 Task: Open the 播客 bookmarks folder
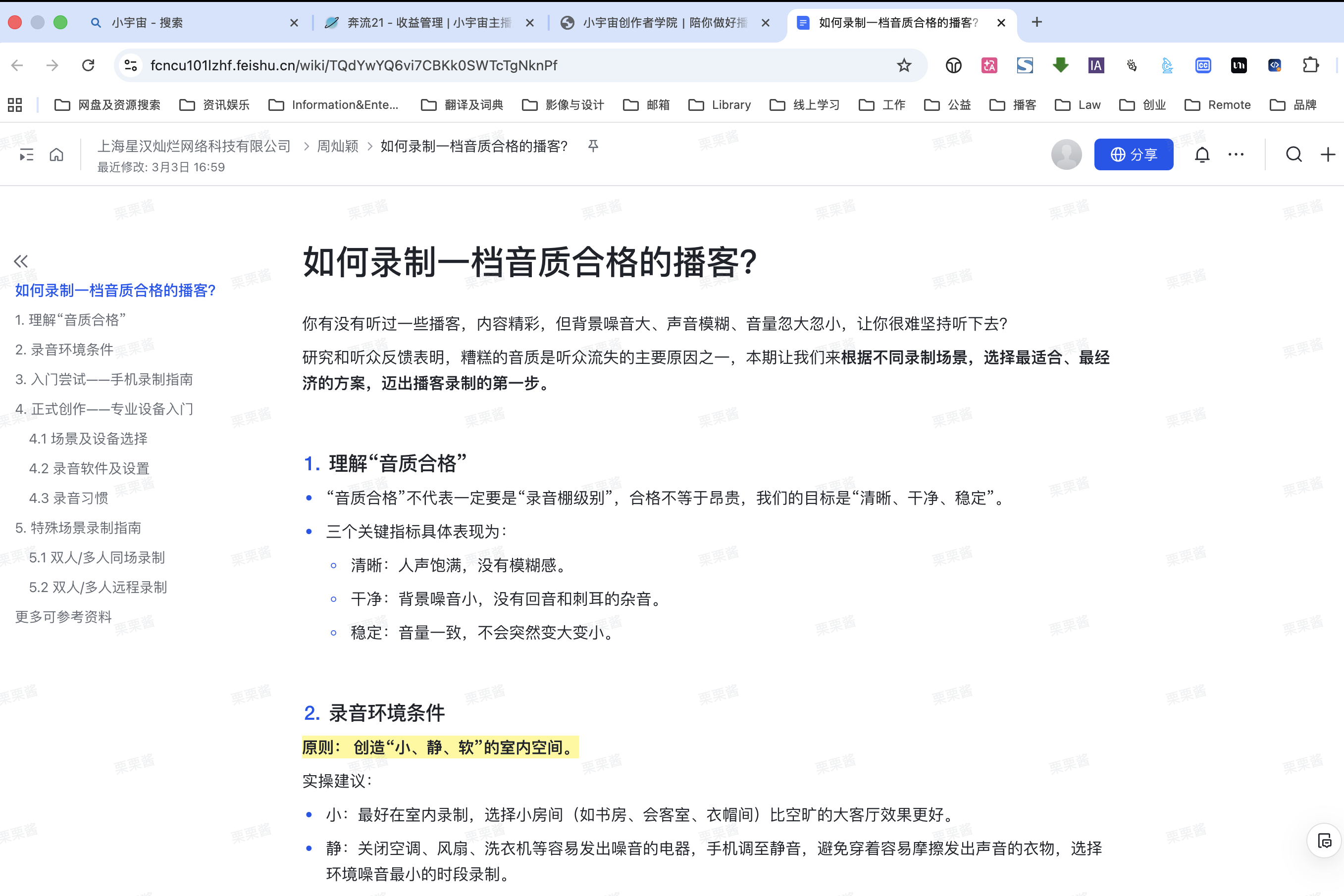coord(1013,105)
